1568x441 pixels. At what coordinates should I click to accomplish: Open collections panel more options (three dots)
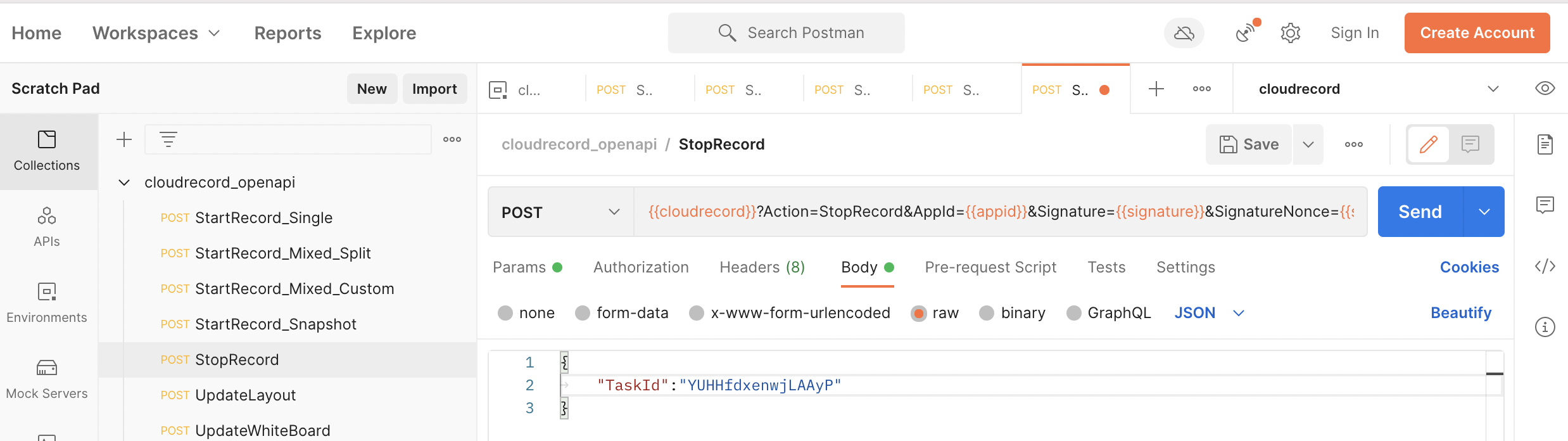pos(452,139)
